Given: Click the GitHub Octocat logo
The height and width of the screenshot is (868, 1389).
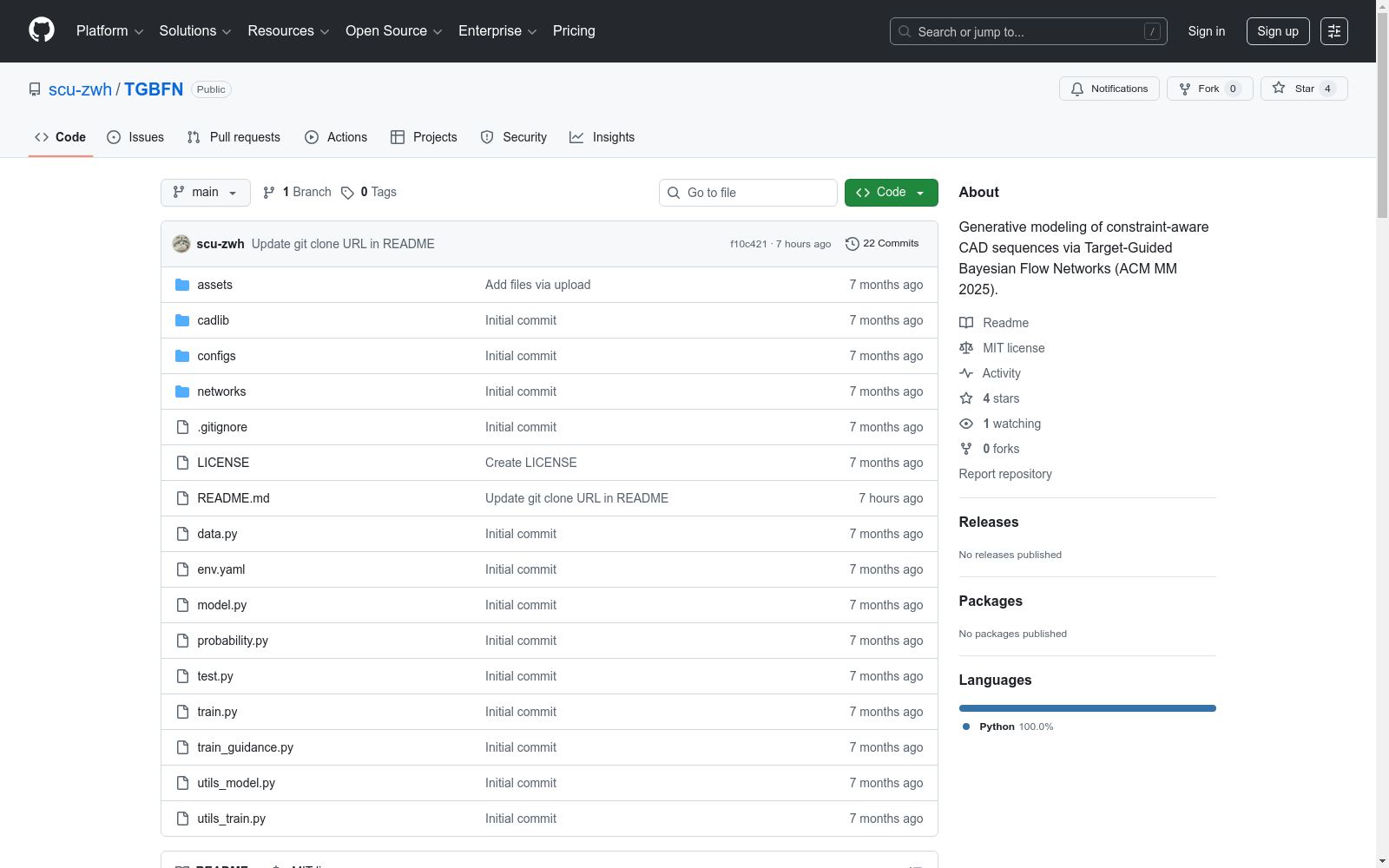Looking at the screenshot, I should (42, 30).
